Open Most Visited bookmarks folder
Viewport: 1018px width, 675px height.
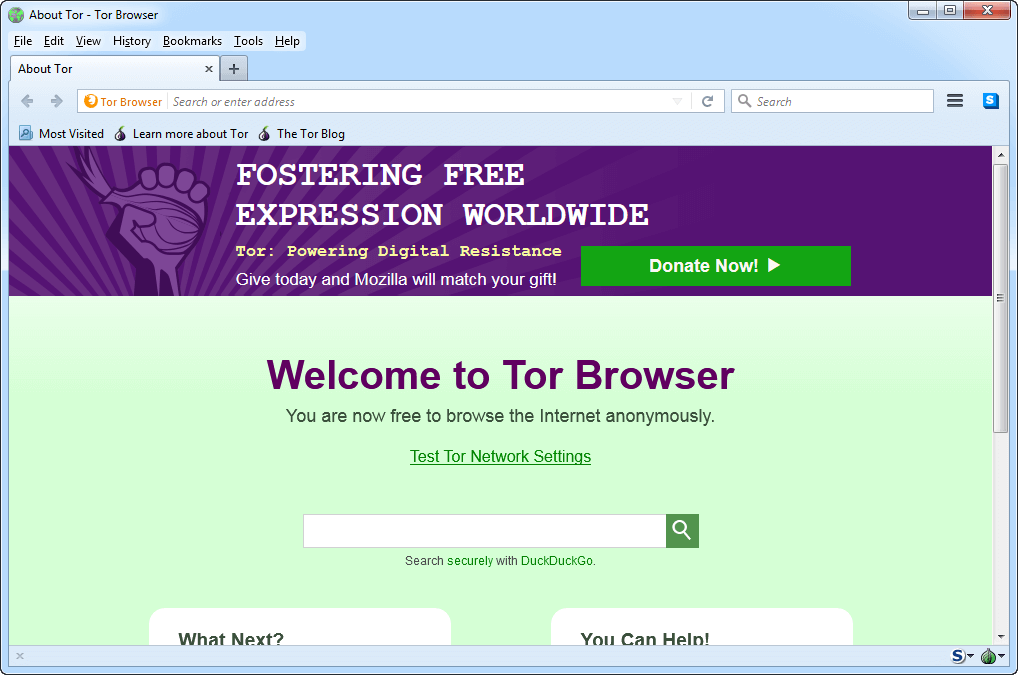coord(61,134)
